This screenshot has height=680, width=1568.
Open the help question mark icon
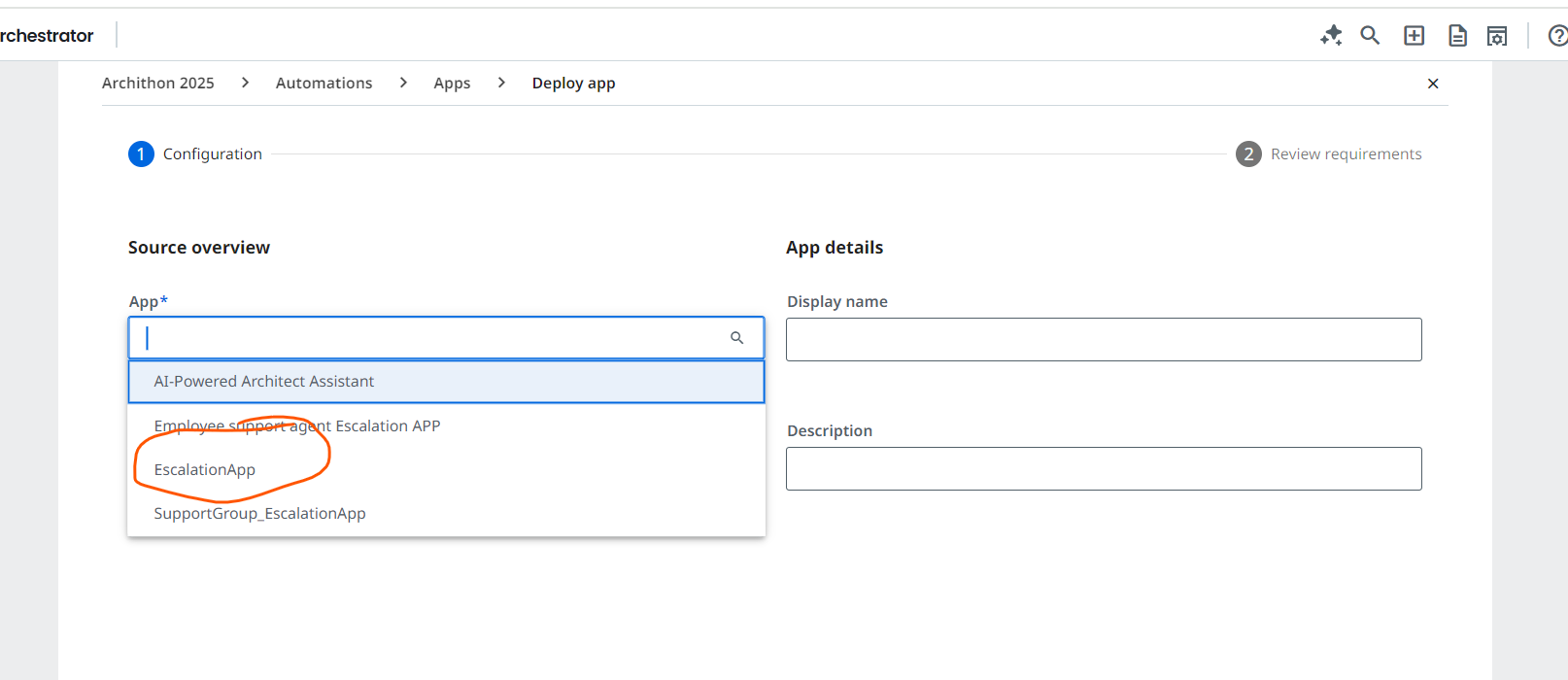click(x=1557, y=36)
